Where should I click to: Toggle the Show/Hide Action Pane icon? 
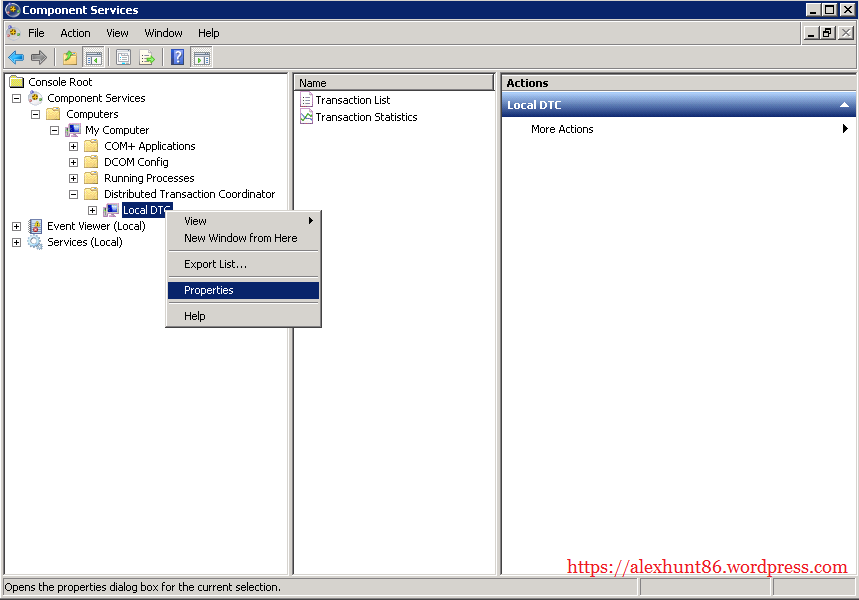(202, 57)
